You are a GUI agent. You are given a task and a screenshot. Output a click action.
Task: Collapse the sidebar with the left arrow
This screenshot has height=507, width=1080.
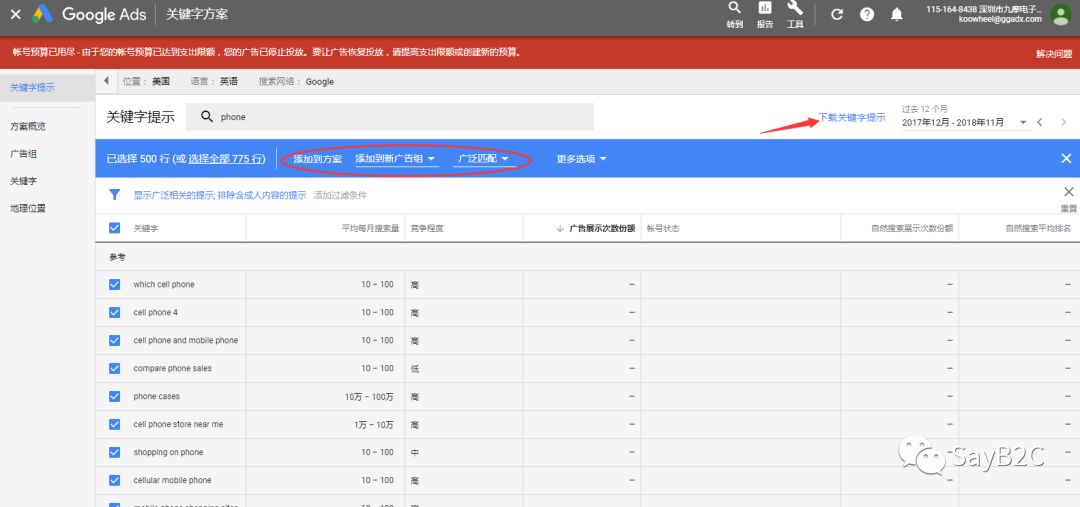107,81
